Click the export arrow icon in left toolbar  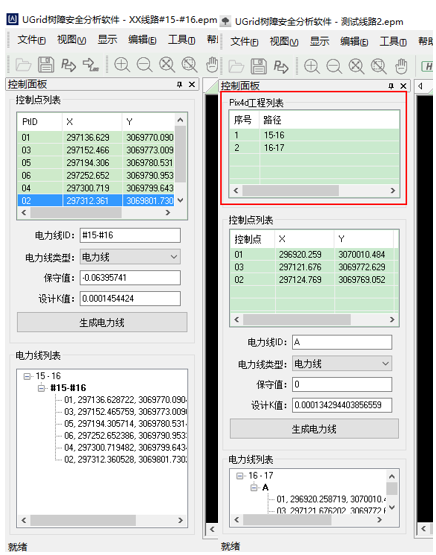[x=91, y=65]
